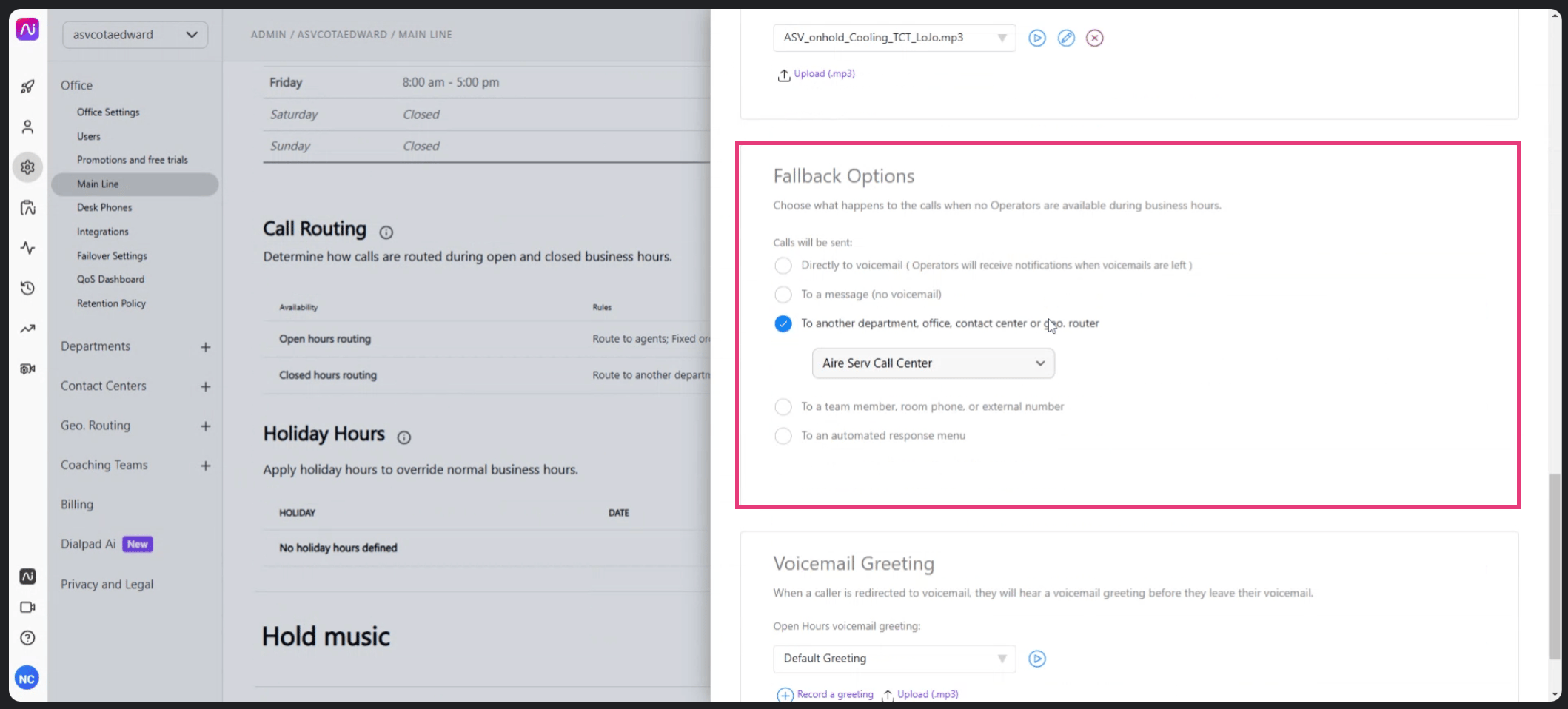This screenshot has height=709, width=1568.
Task: Open the settings gear sidebar icon
Action: tap(27, 167)
